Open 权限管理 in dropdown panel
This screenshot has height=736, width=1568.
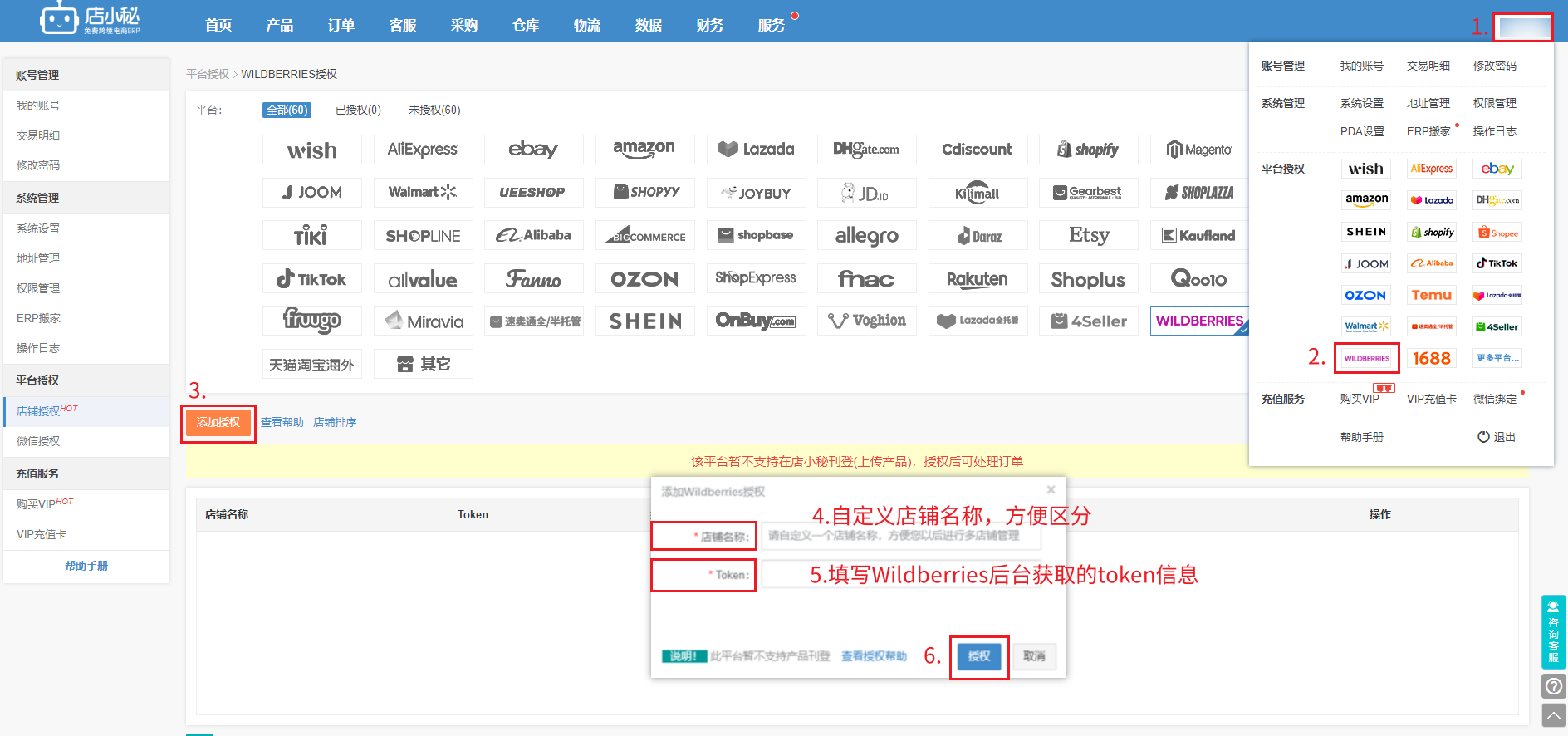[x=1495, y=103]
